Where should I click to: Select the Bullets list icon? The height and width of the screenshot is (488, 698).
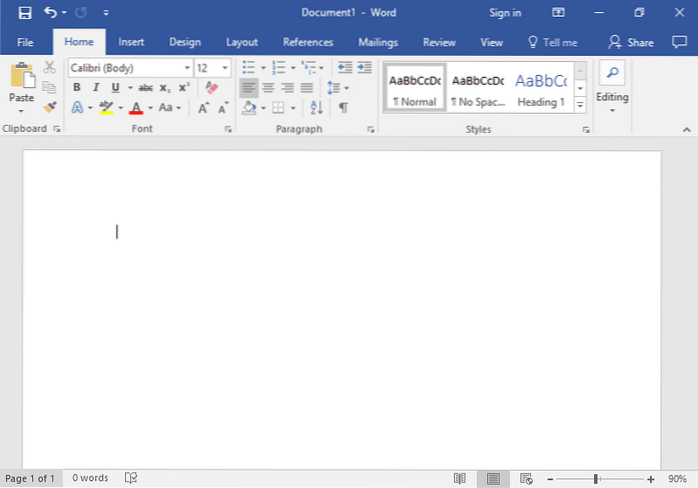[x=249, y=68]
